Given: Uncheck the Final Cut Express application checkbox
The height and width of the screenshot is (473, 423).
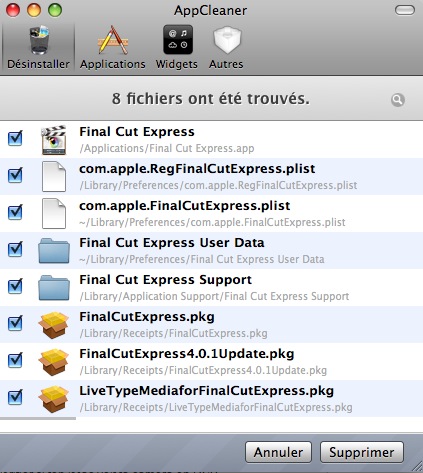Looking at the screenshot, I should pyautogui.click(x=15, y=138).
